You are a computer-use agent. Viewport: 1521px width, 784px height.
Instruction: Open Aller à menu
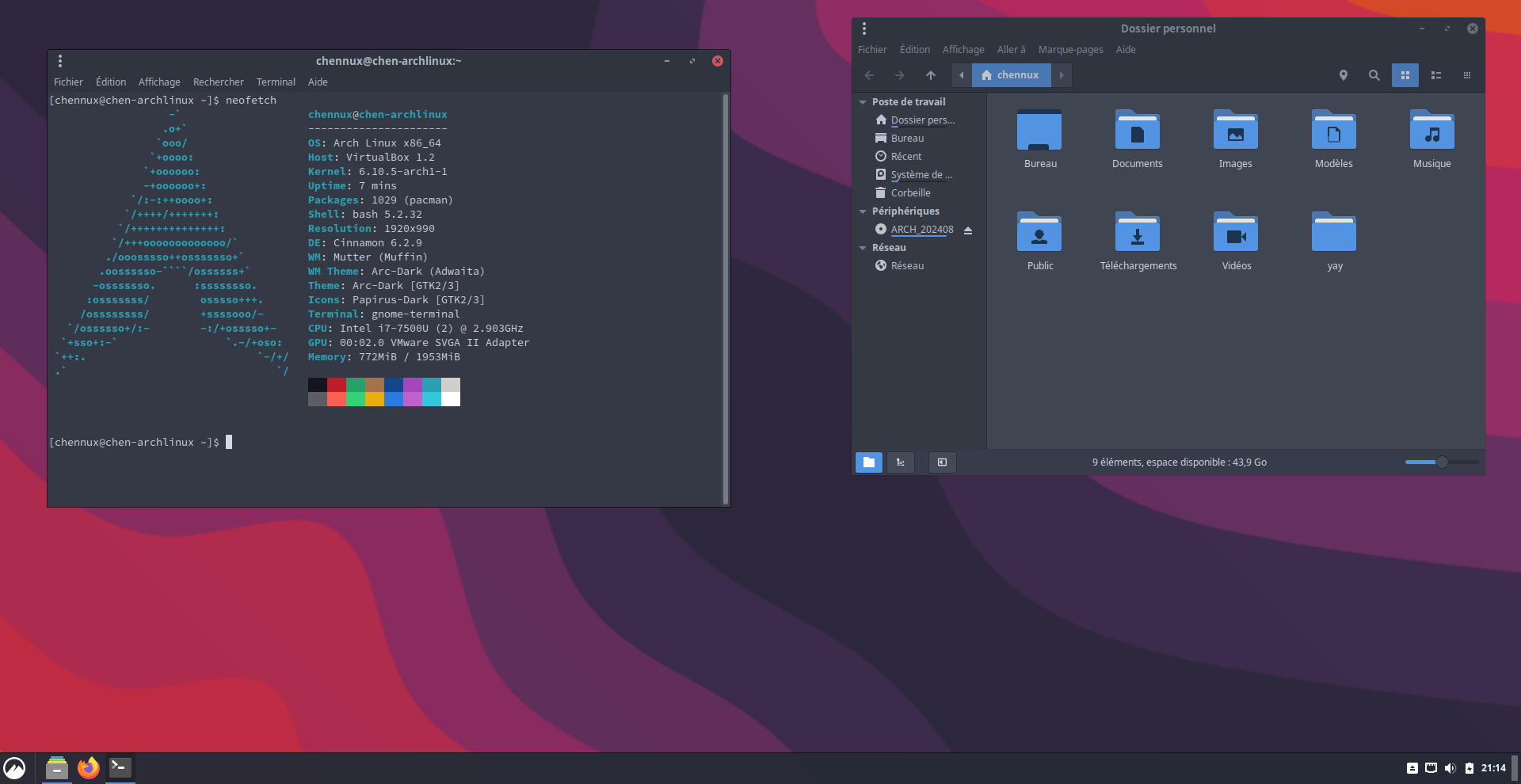click(x=1011, y=50)
